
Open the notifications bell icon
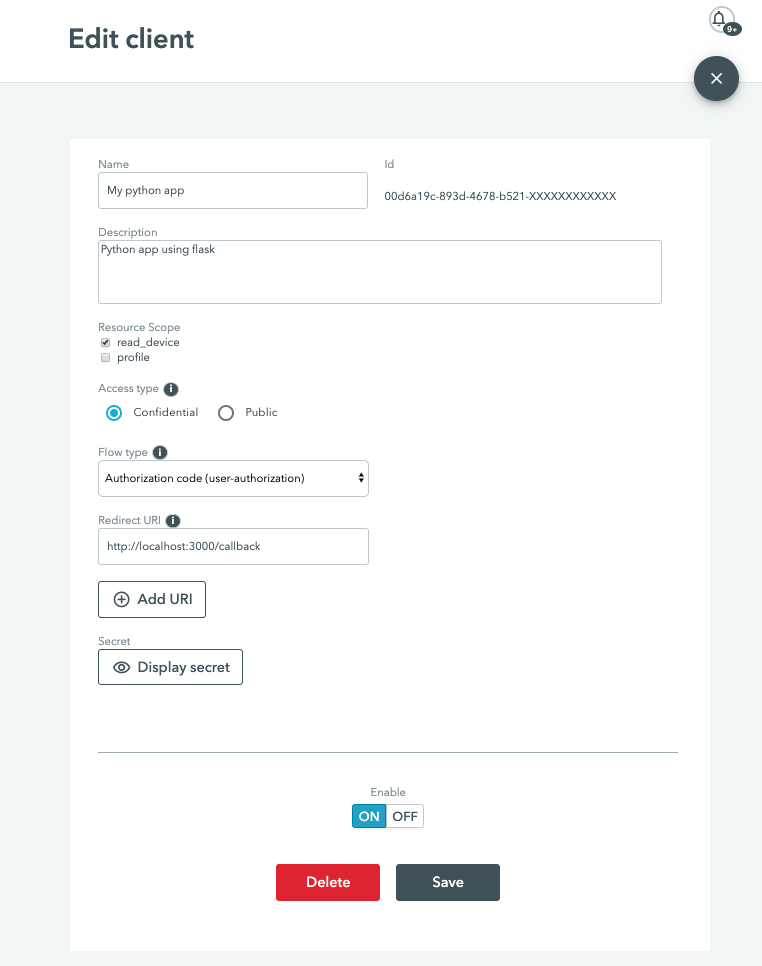click(719, 19)
